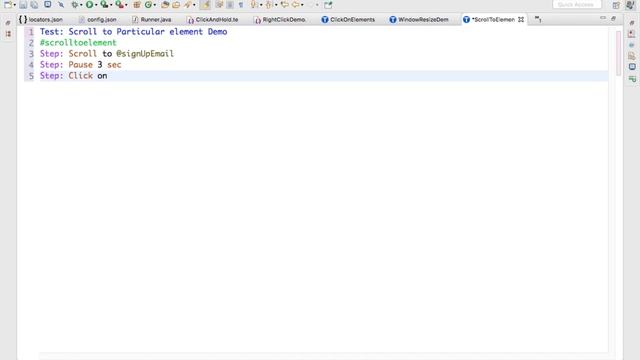This screenshot has width=640, height=360.
Task: Open the right trim Outline icon
Action: pyautogui.click(x=632, y=45)
